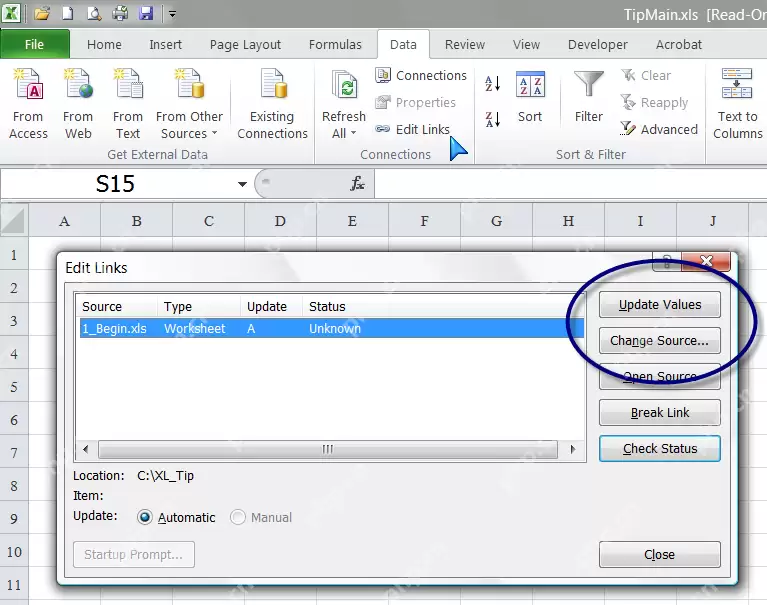This screenshot has width=767, height=605.
Task: Open the File tab
Action: 35,44
